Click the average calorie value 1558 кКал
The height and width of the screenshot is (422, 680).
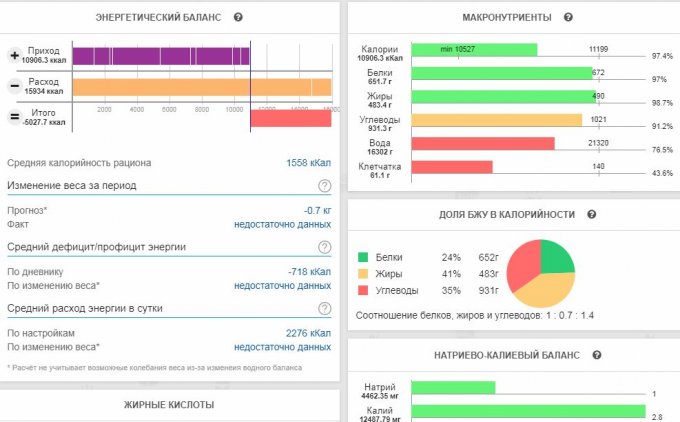308,162
